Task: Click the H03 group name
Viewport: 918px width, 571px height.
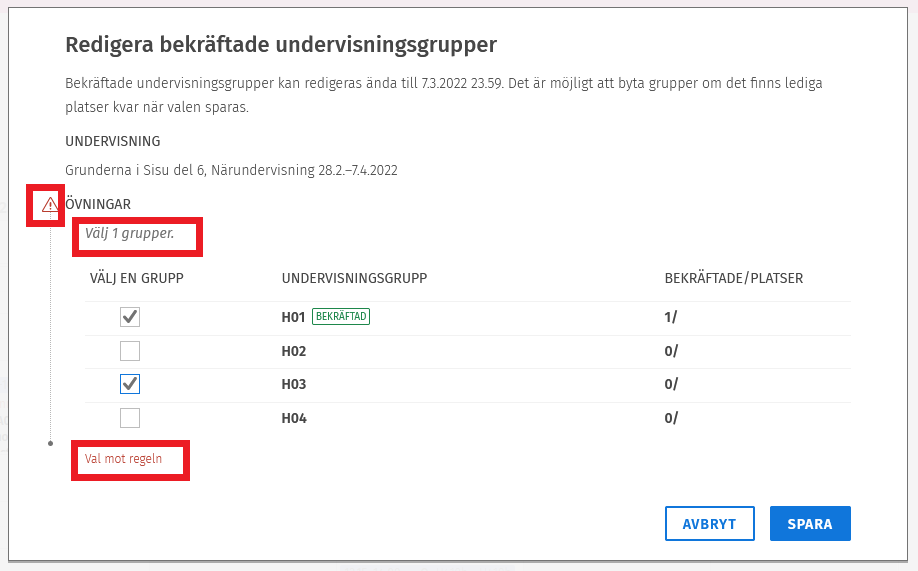Action: click(x=294, y=385)
